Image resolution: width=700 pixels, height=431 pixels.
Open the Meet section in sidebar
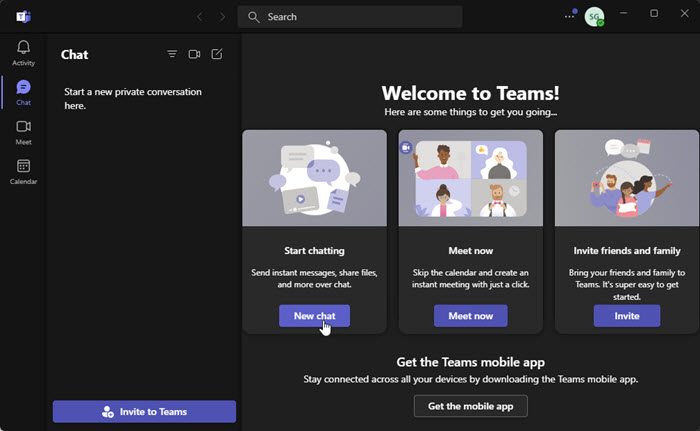point(23,132)
